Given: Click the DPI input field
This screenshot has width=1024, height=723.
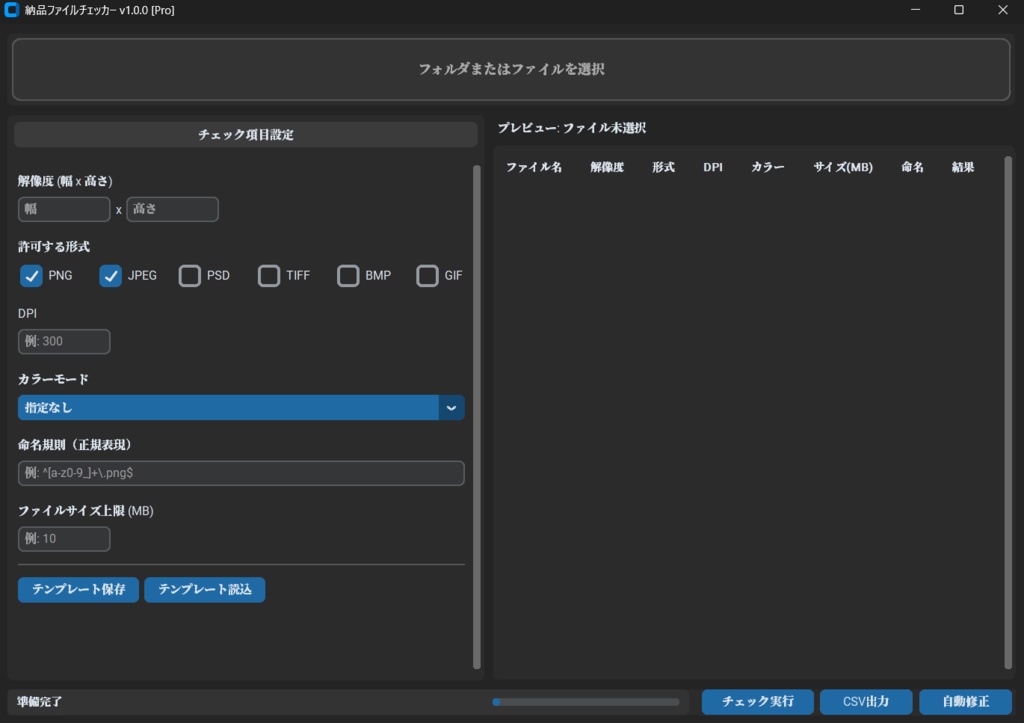Looking at the screenshot, I should pyautogui.click(x=64, y=342).
